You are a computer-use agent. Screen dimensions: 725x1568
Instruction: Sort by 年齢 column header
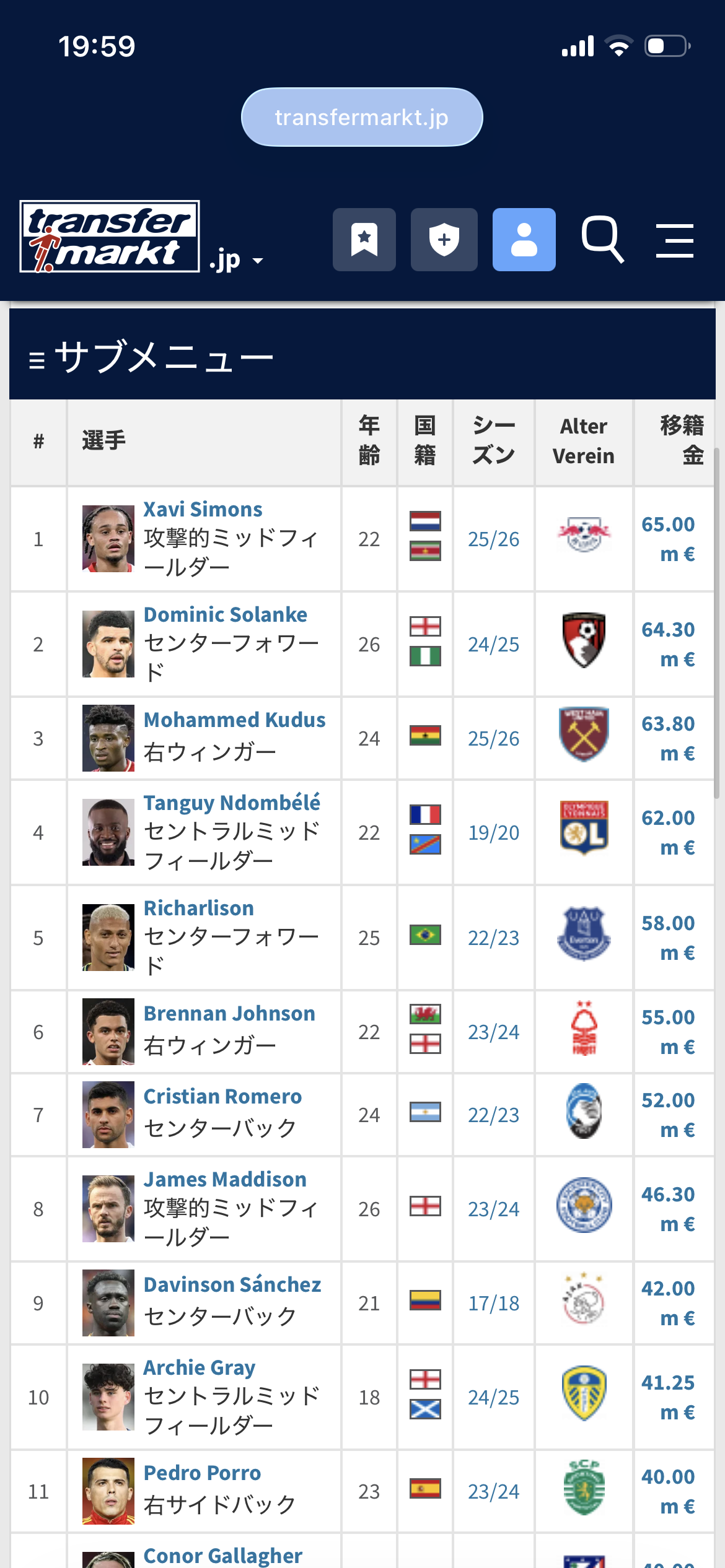tap(369, 440)
